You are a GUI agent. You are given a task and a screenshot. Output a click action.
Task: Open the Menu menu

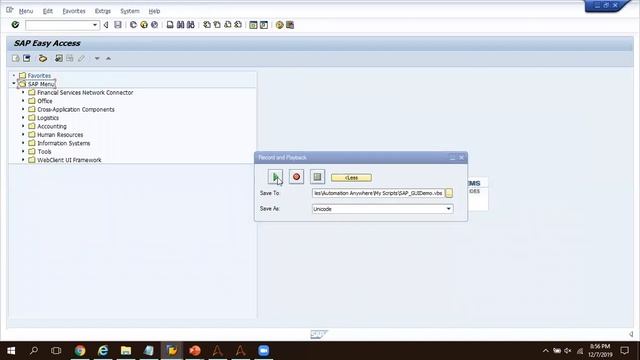click(x=26, y=11)
